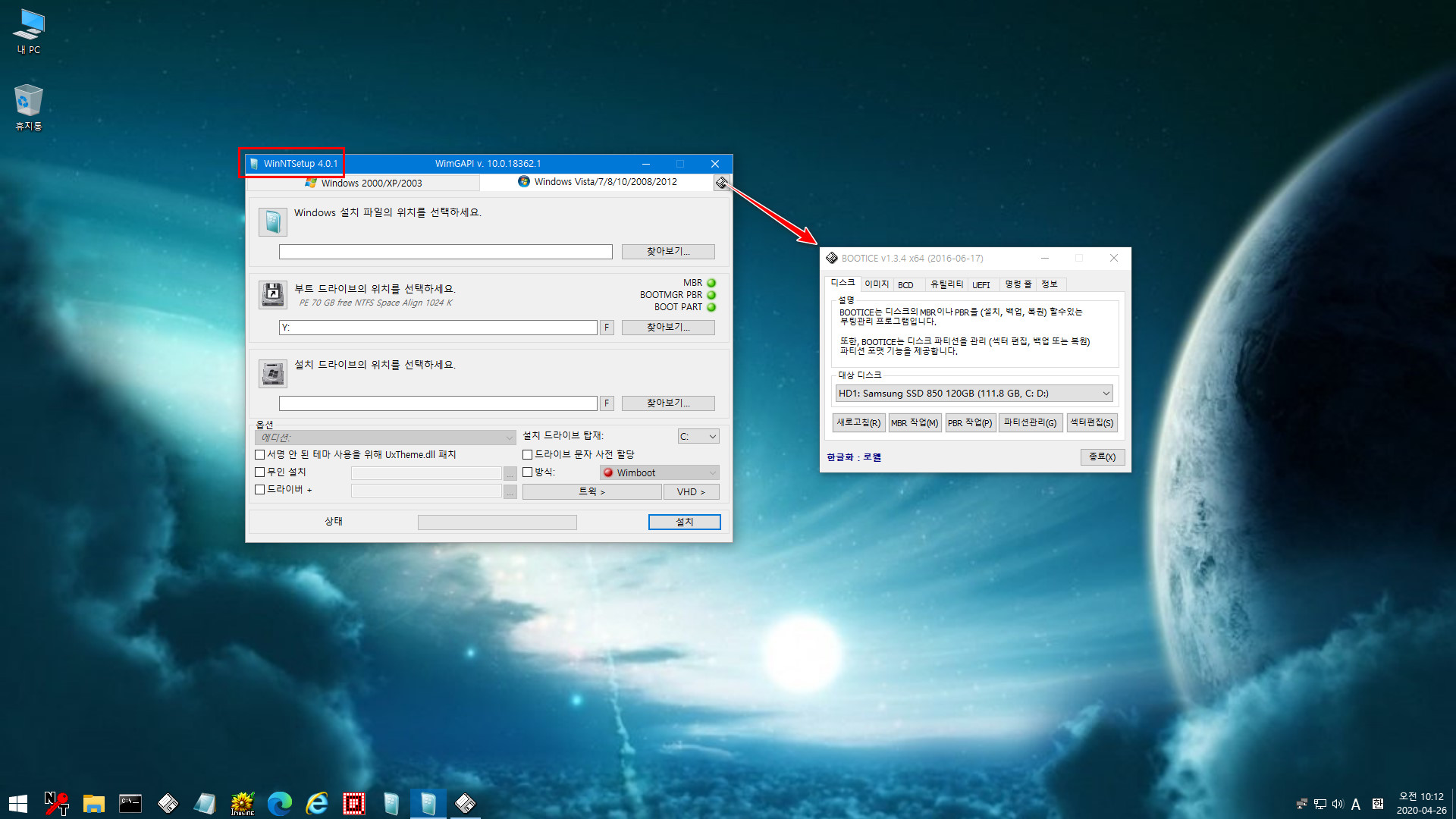The image size is (1456, 819).
Task: Switch to the Windows 2000/XP/2003 tab
Action: click(x=364, y=183)
